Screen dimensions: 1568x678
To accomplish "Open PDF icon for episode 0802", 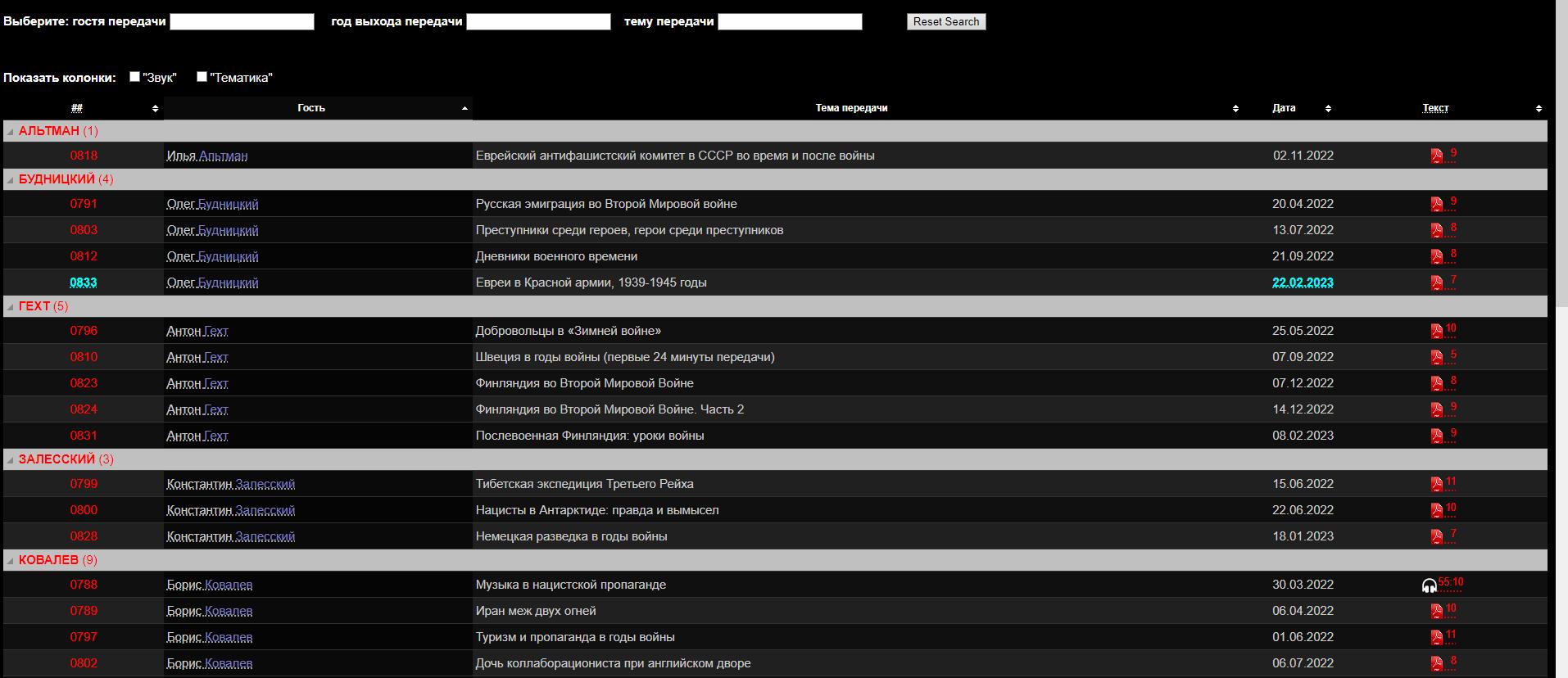I will (x=1436, y=663).
